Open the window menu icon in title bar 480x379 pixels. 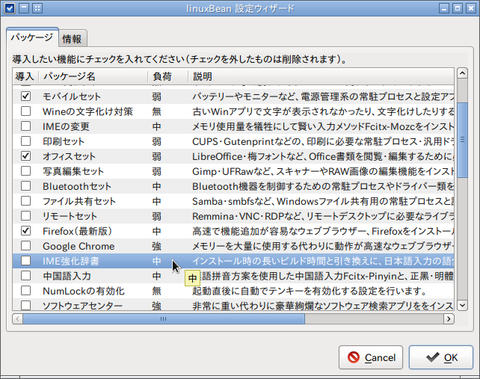coord(10,8)
